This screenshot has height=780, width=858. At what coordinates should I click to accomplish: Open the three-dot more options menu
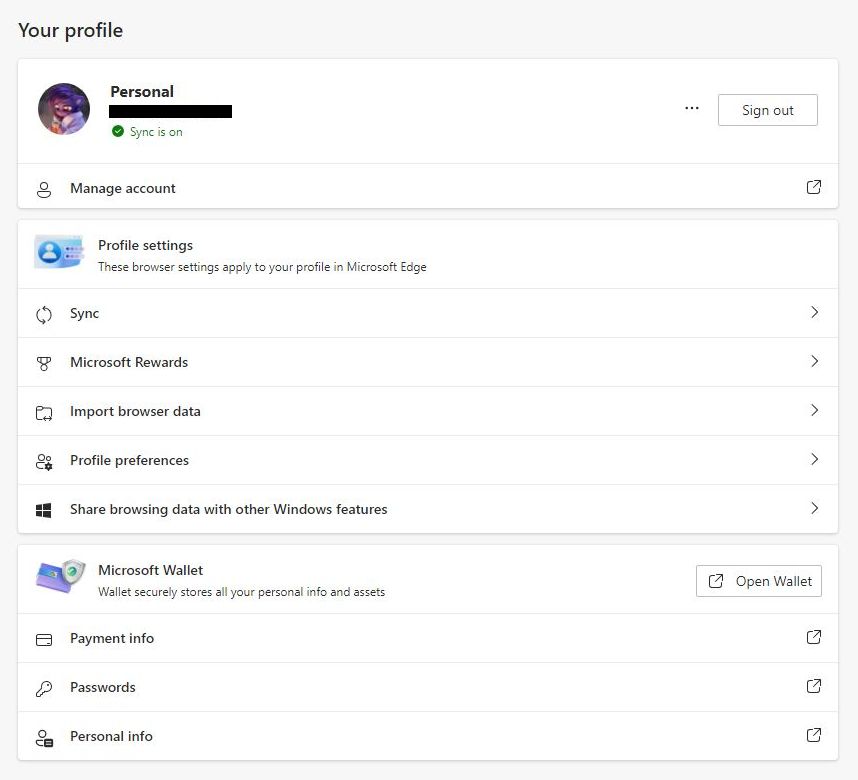[x=692, y=108]
